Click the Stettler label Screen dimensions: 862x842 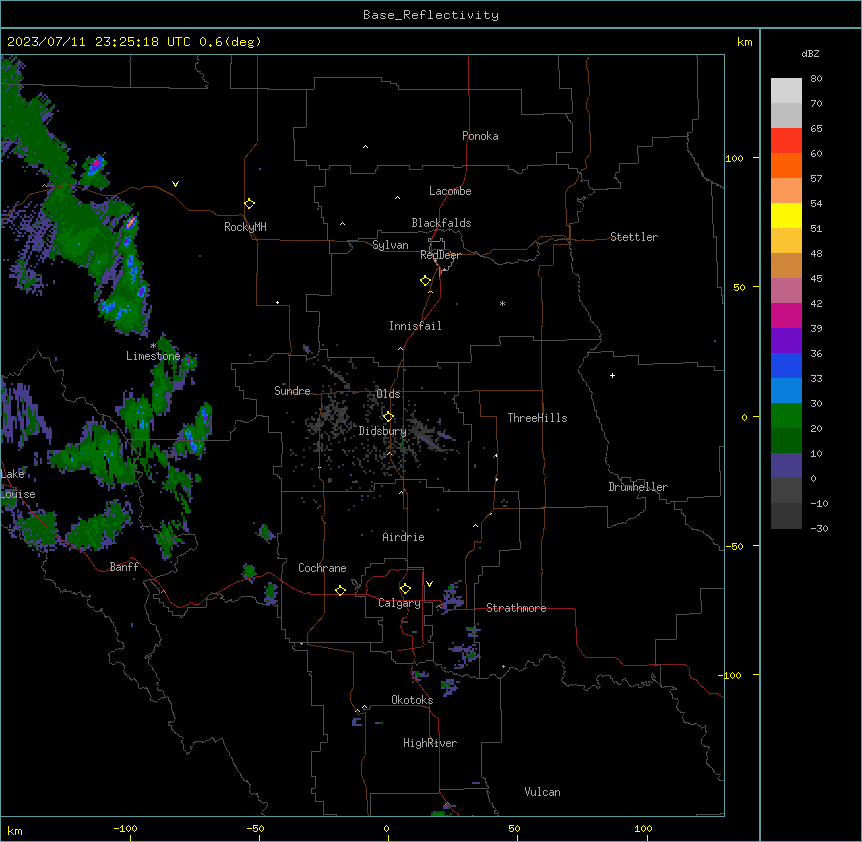634,237
